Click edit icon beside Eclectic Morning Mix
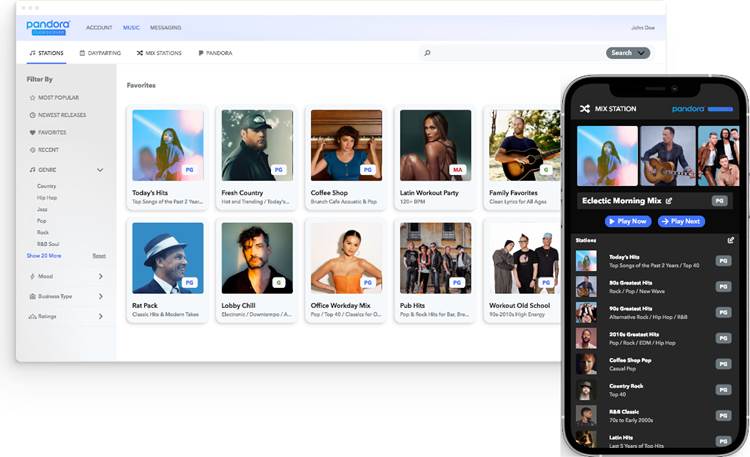Viewport: 750px width, 457px height. click(669, 201)
